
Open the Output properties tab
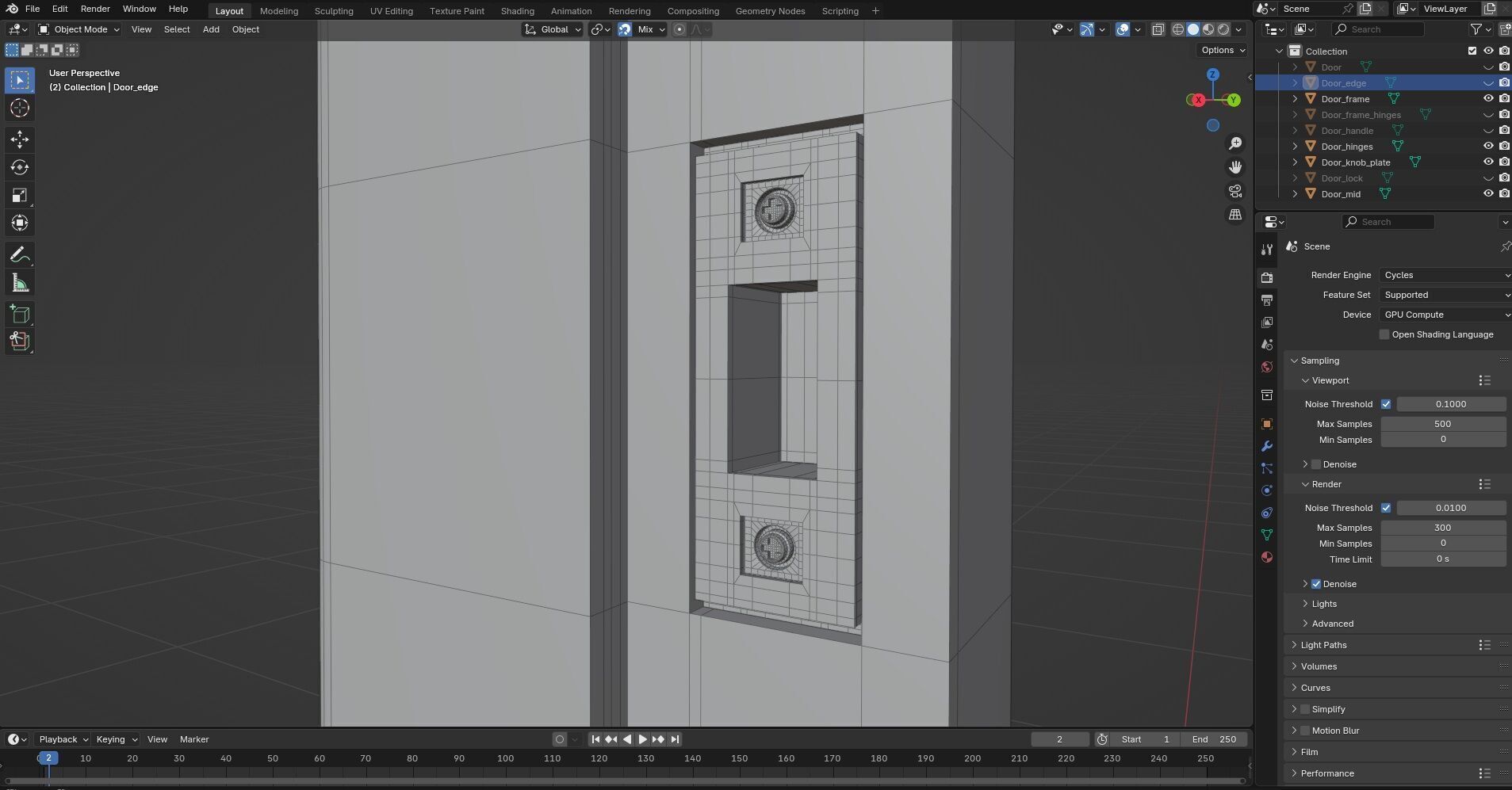tap(1267, 300)
